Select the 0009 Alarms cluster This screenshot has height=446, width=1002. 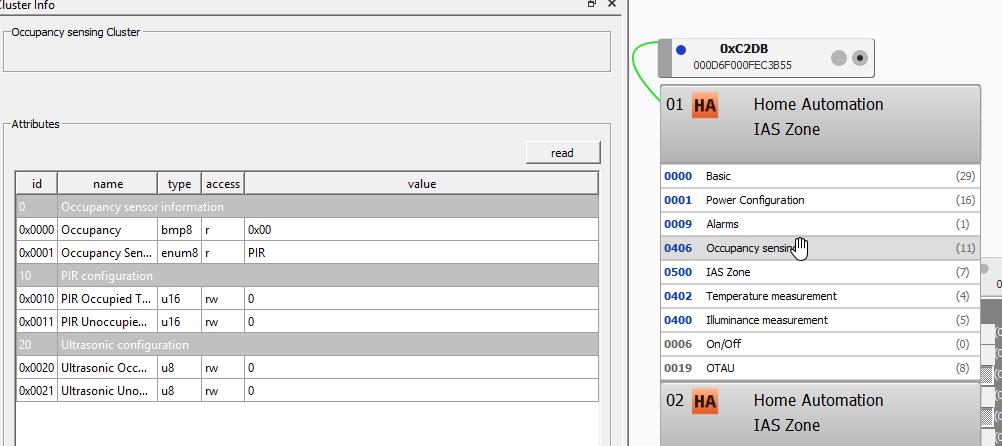[820, 224]
